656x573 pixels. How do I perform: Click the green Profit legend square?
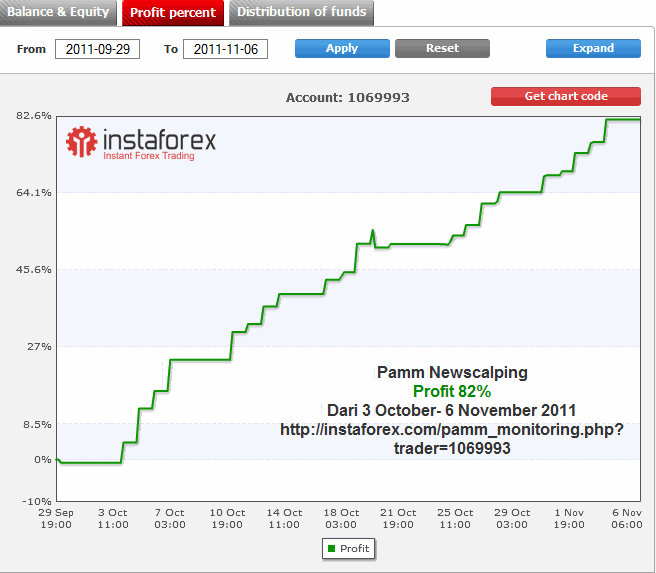pyautogui.click(x=332, y=548)
